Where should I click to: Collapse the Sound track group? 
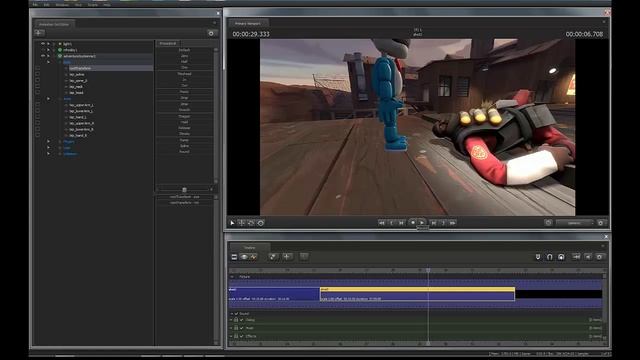click(x=231, y=313)
